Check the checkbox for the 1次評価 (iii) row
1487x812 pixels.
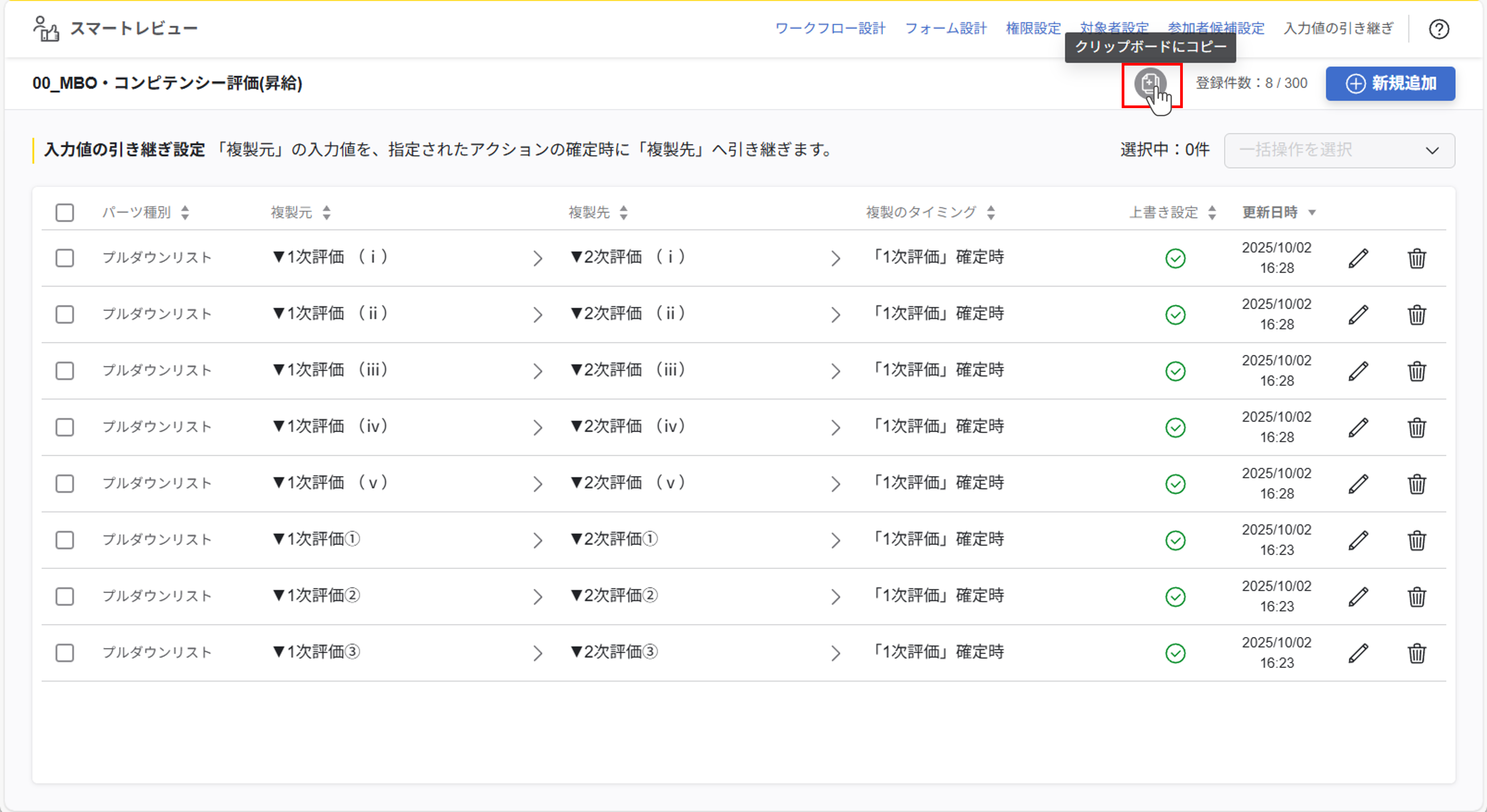click(65, 370)
